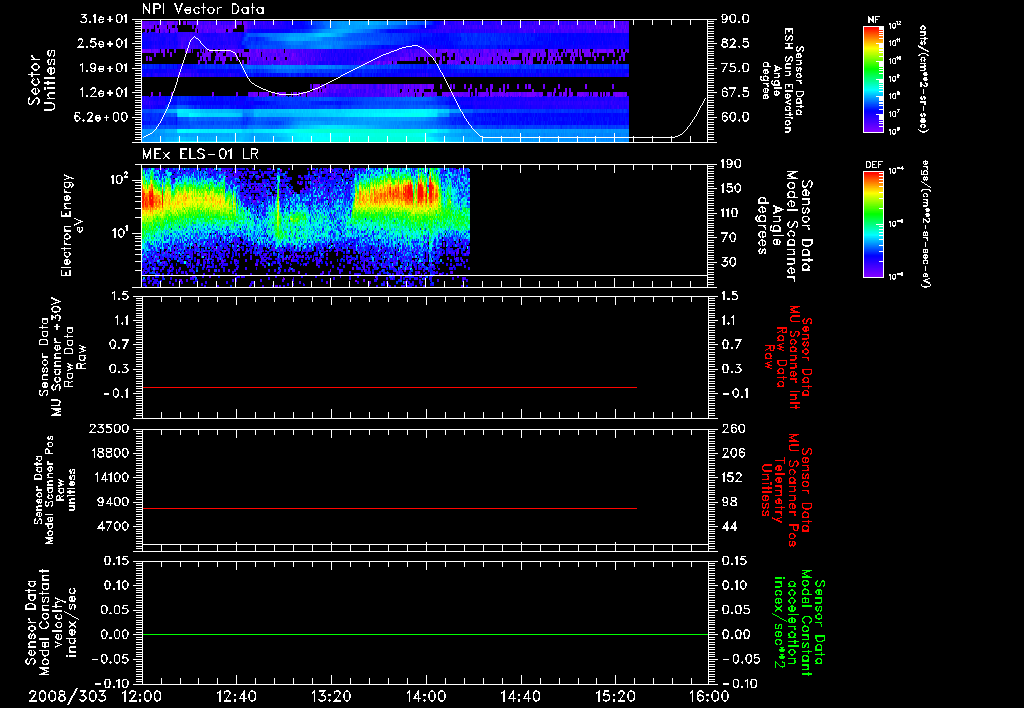The image size is (1024, 708).
Task: Click the white sun elevation curve peak
Action: click(194, 37)
